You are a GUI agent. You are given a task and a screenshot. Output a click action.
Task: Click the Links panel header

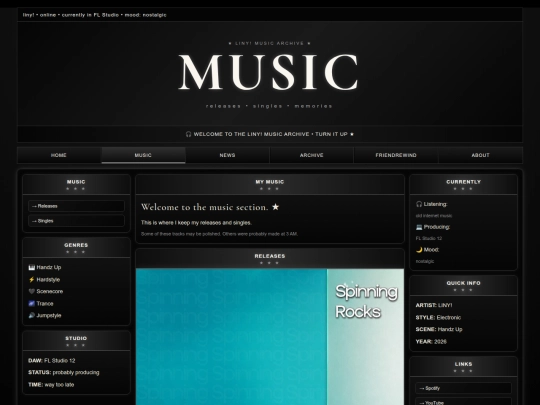coord(463,366)
